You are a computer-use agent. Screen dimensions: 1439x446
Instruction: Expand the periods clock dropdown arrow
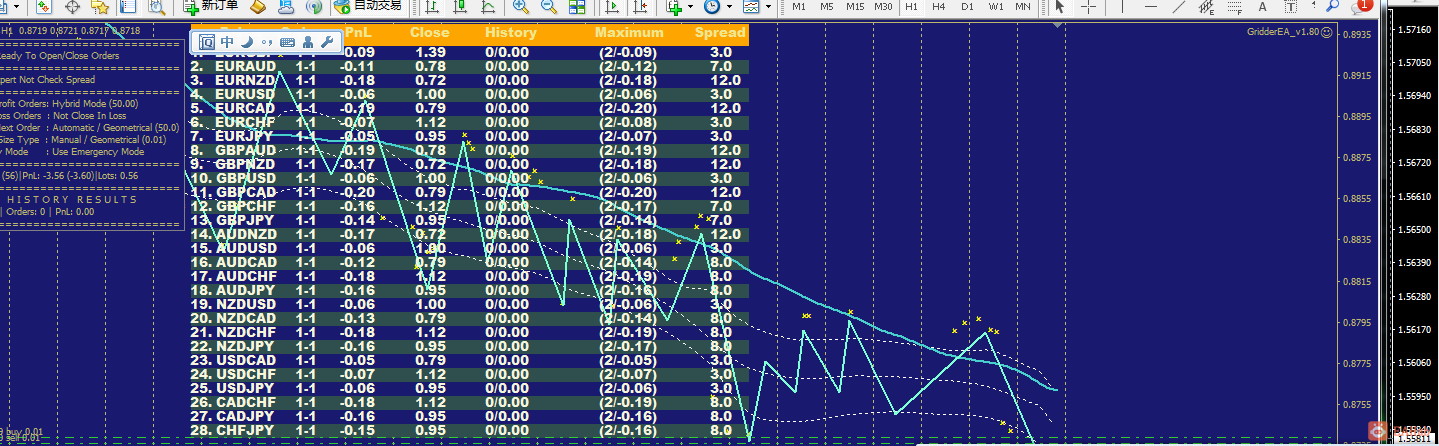[729, 6]
